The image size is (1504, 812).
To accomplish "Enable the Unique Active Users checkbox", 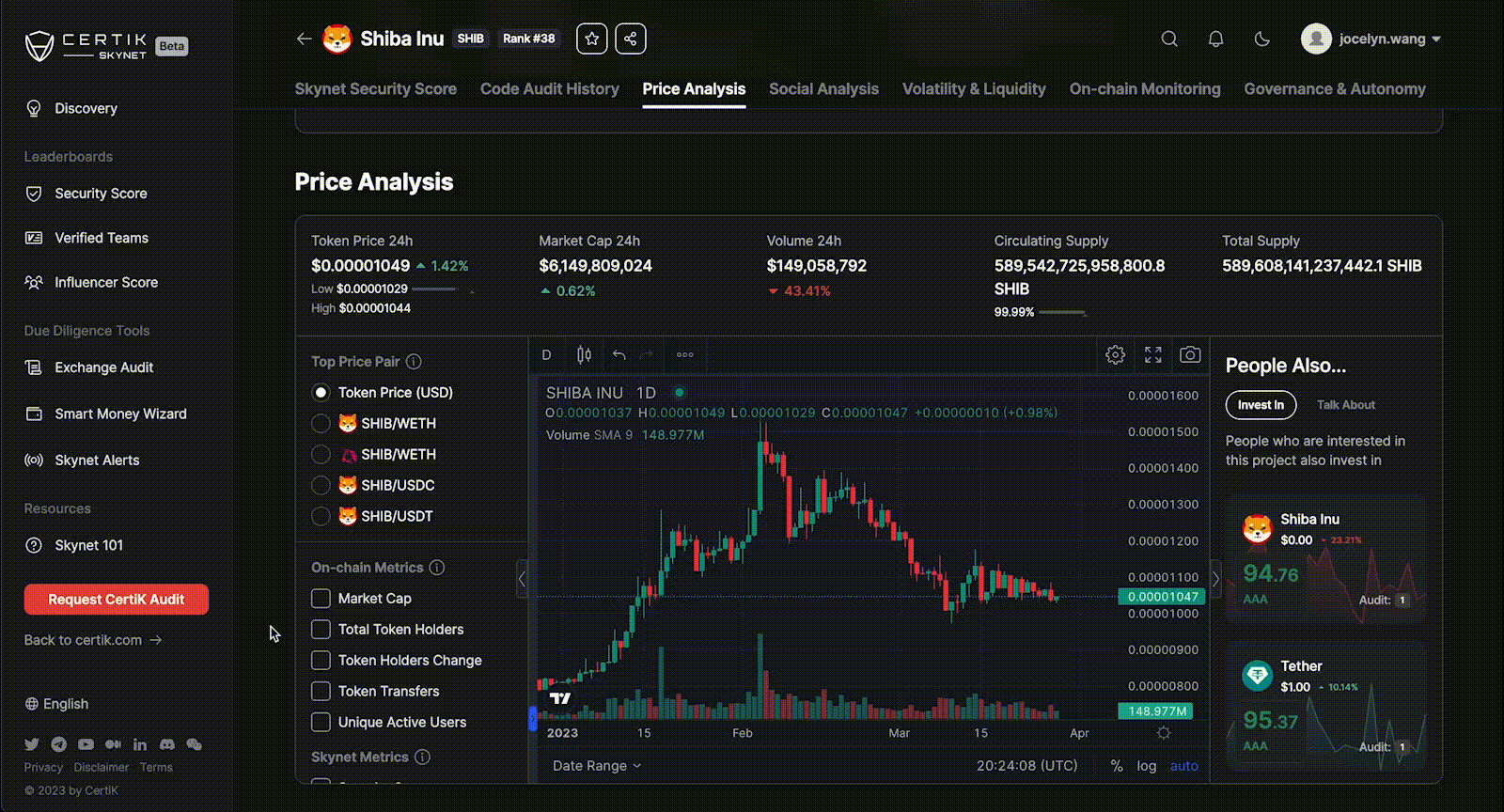I will point(321,722).
